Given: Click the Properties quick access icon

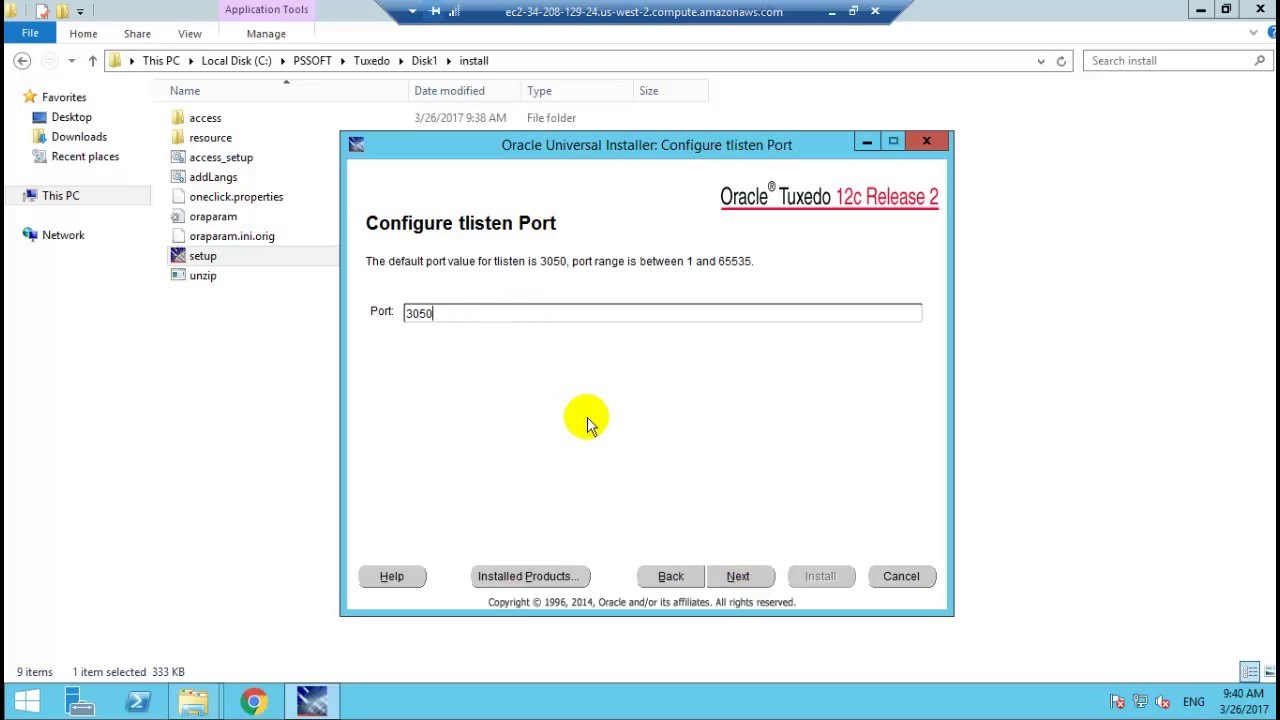Looking at the screenshot, I should 43,11.
